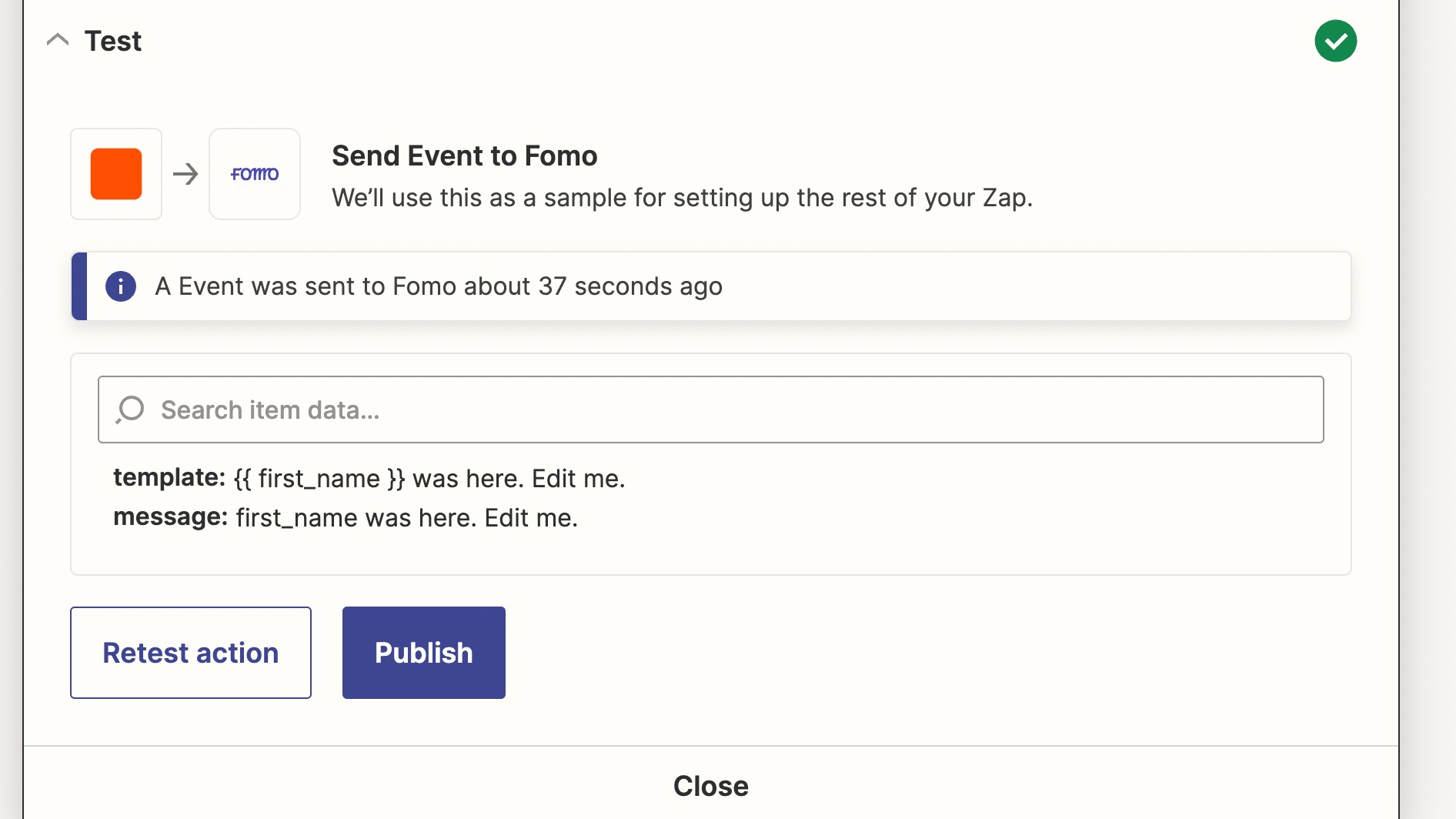Click the arrow between app icons
This screenshot has height=819, width=1456.
point(185,174)
